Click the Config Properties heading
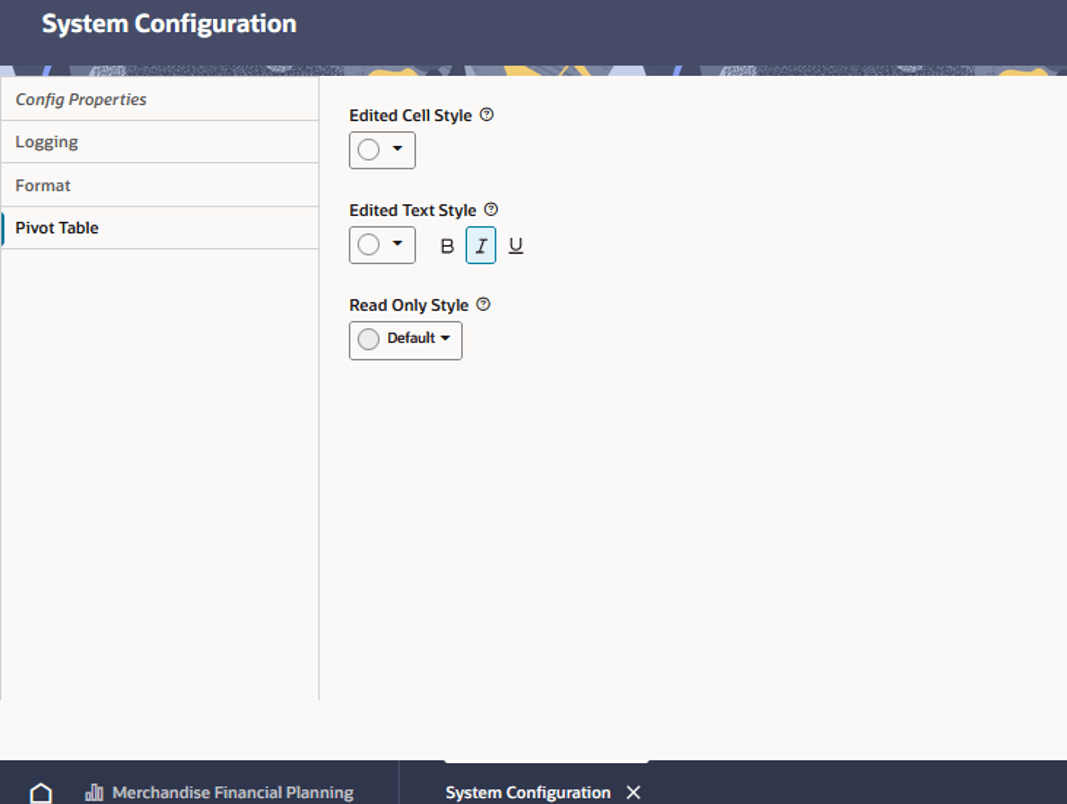This screenshot has width=1067, height=804. [x=81, y=99]
